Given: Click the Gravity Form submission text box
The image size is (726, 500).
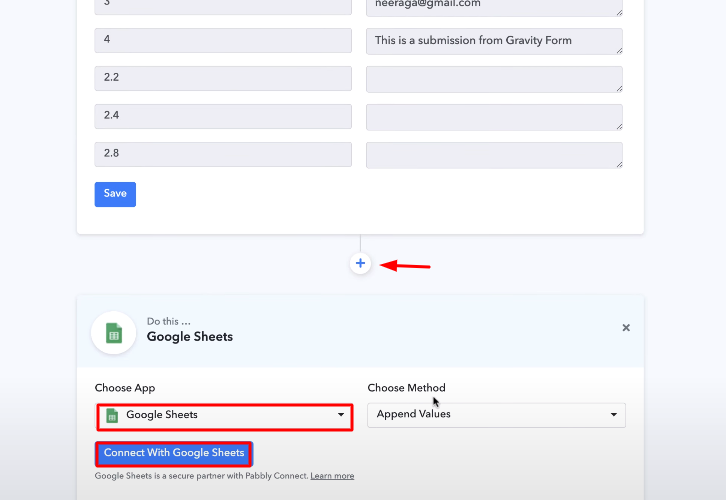Looking at the screenshot, I should tap(494, 41).
